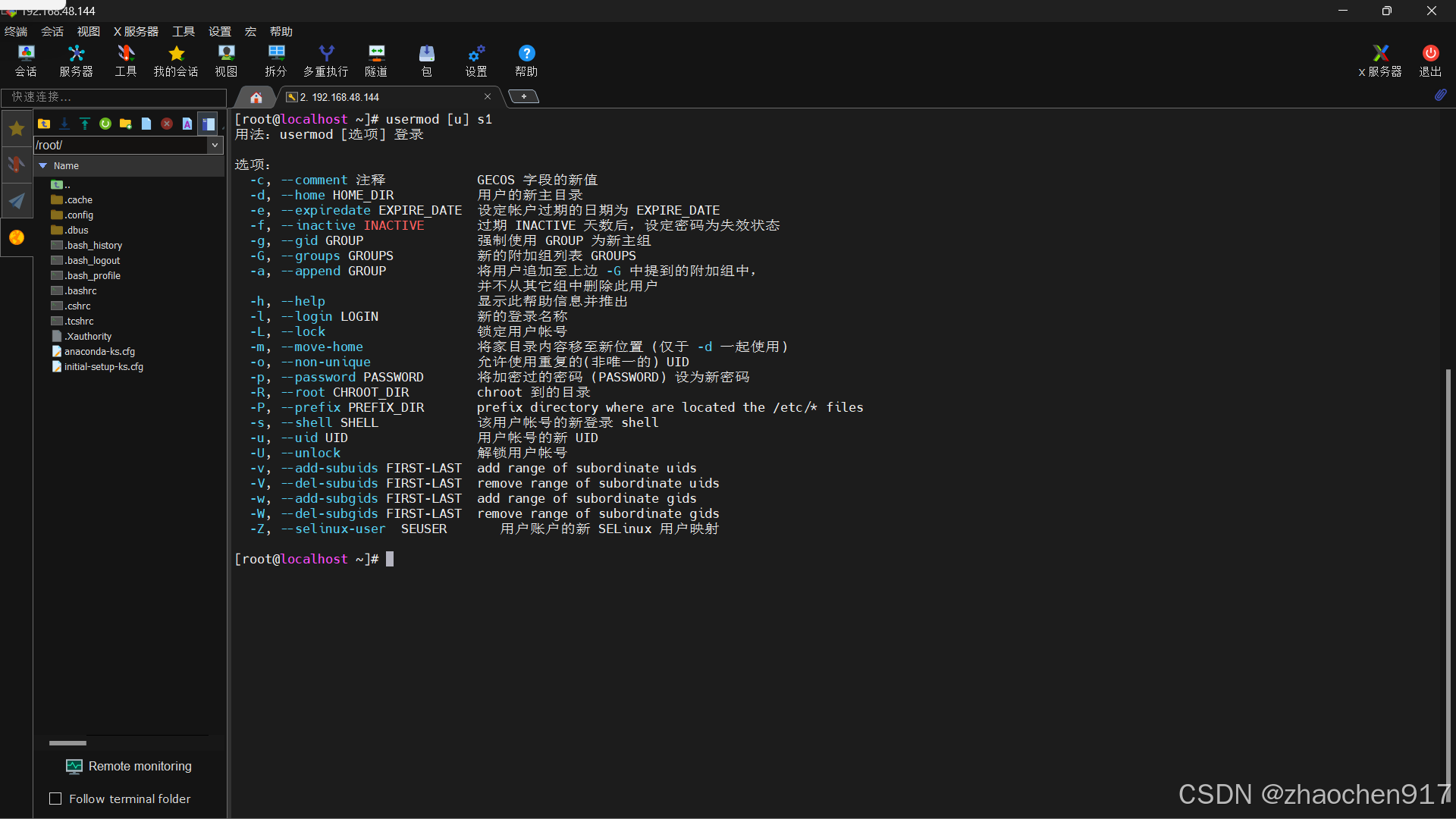Toggle the SFTP side panel view icon
The width and height of the screenshot is (1456, 819).
pos(208,124)
